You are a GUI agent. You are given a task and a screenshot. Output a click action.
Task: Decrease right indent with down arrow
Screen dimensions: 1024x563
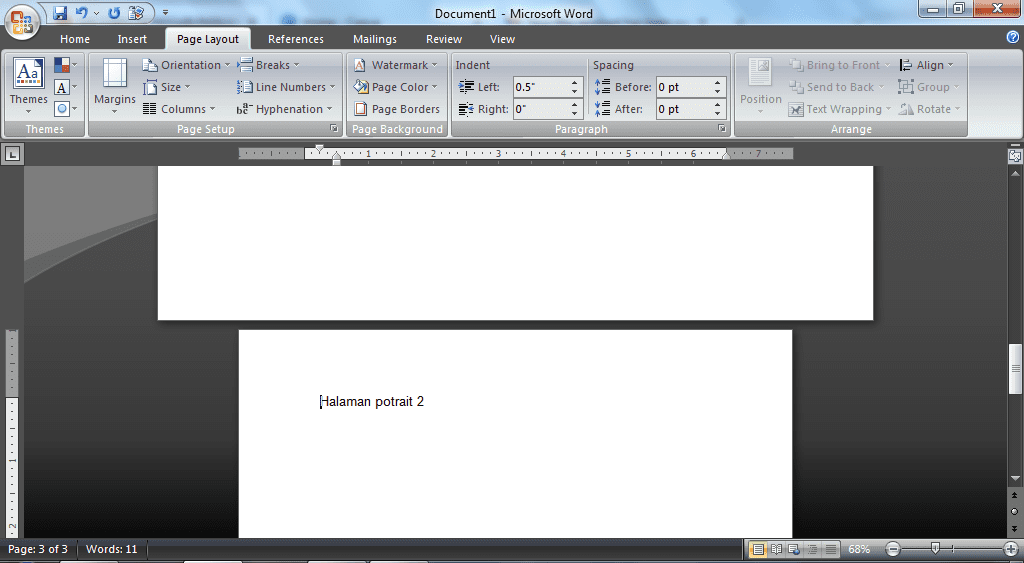[x=575, y=114]
